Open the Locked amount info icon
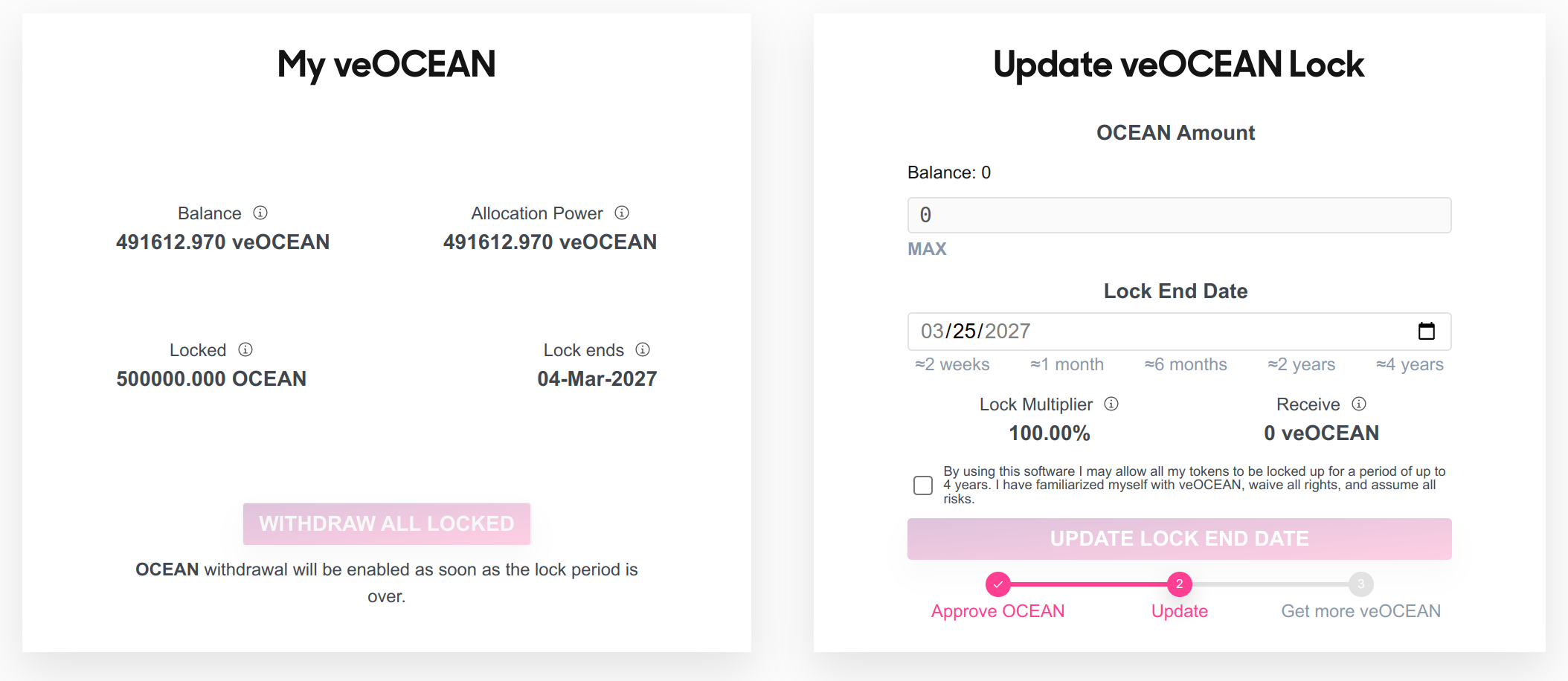This screenshot has height=681, width=1568. [x=245, y=349]
